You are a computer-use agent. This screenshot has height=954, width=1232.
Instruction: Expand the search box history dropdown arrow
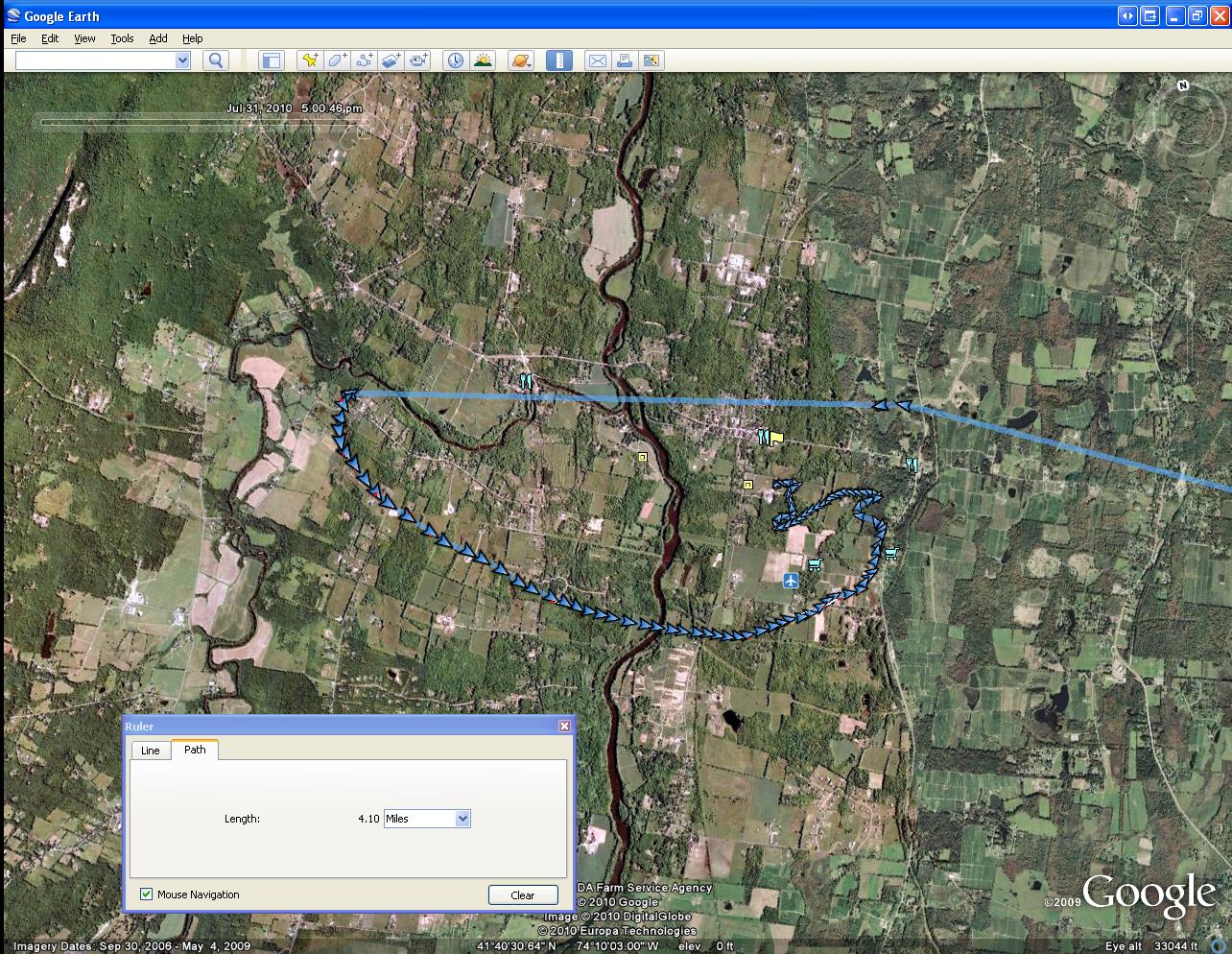coord(182,60)
